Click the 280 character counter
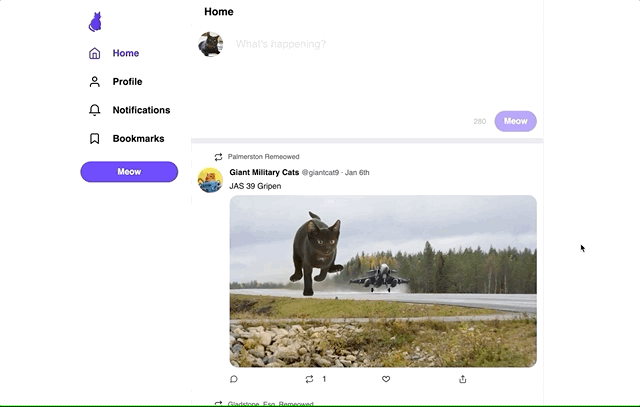Screen dimensions: 640x407 [480, 121]
